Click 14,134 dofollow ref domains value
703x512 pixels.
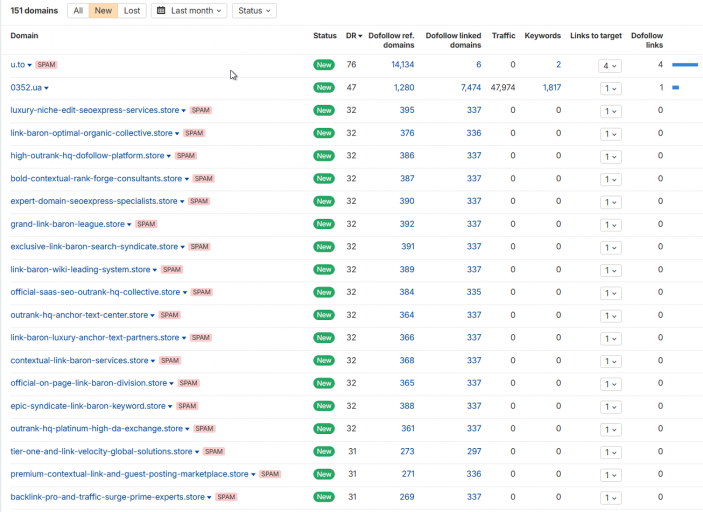click(403, 65)
